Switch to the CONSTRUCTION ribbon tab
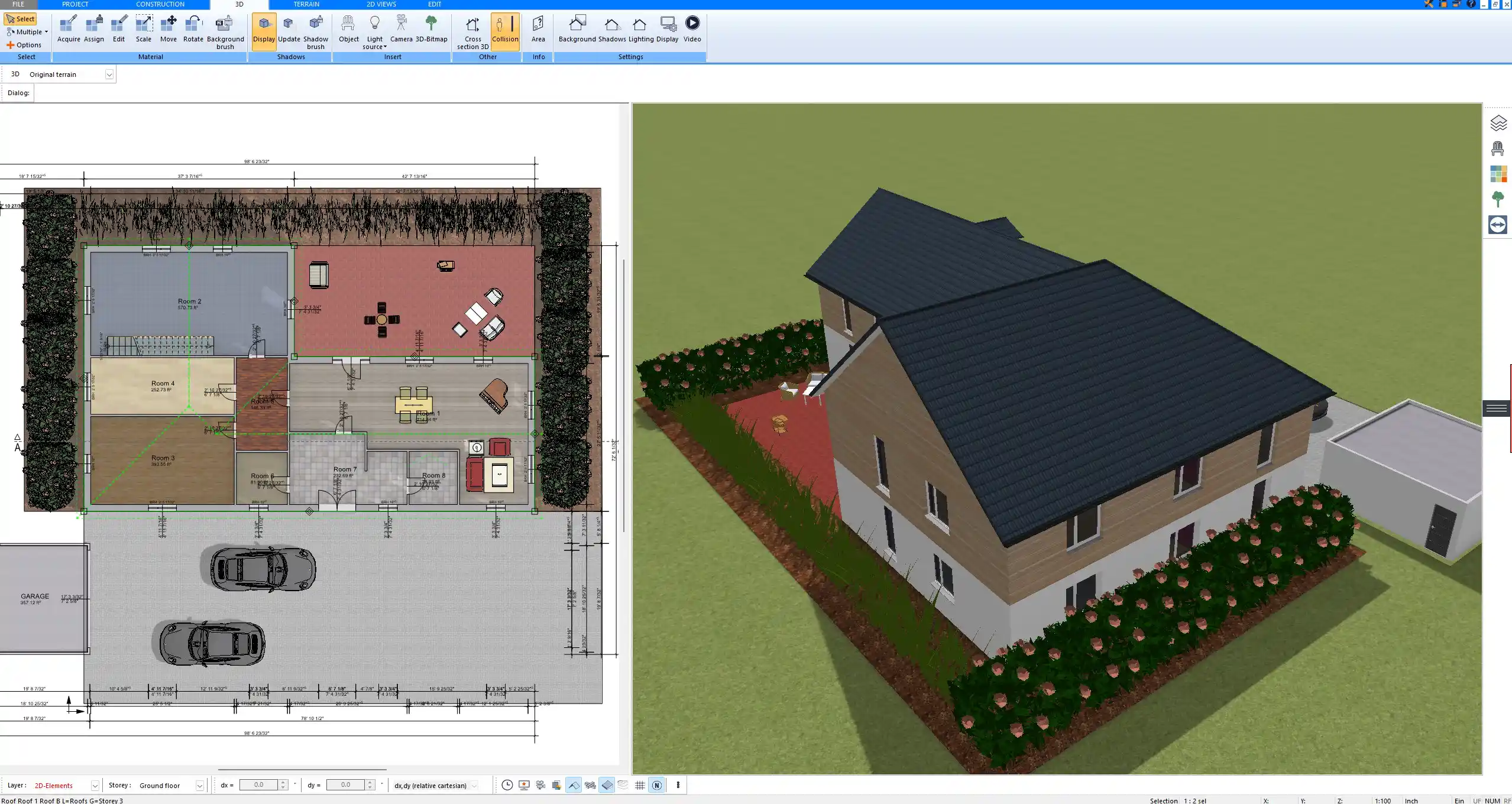This screenshot has width=1512, height=804. [160, 4]
